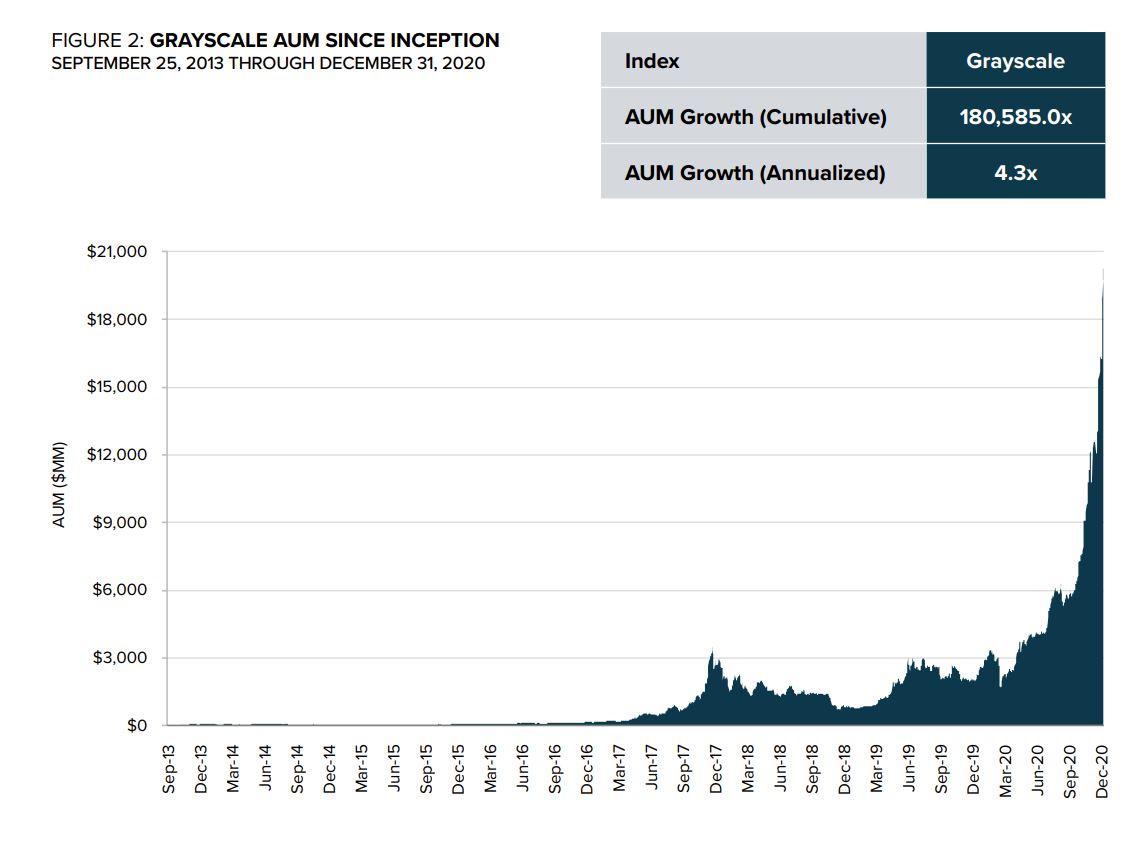Screen dimensions: 1148x841
Task: Click the 'Jun-19' x-axis label
Action: pyautogui.click(x=909, y=768)
